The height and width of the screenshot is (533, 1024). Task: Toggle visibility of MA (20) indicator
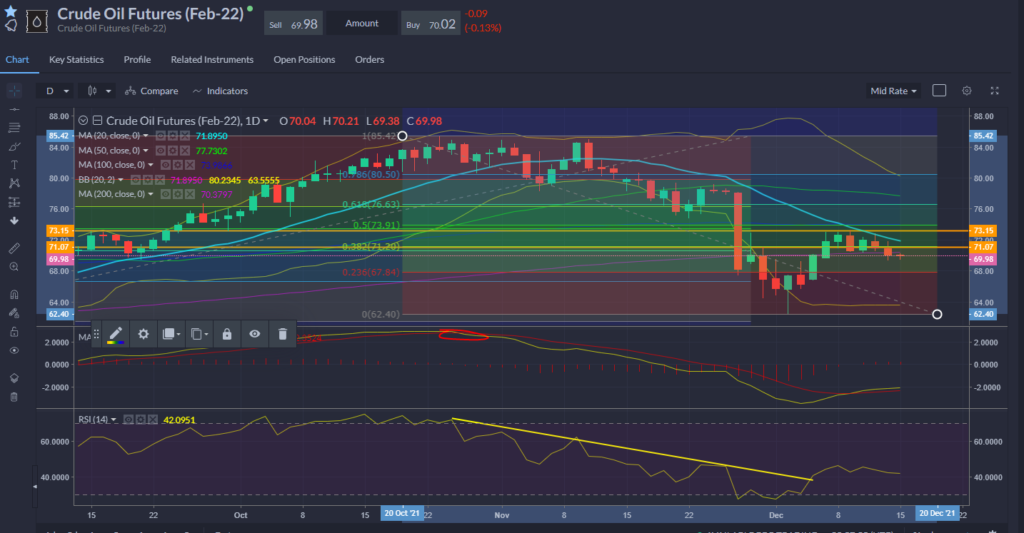(x=160, y=135)
